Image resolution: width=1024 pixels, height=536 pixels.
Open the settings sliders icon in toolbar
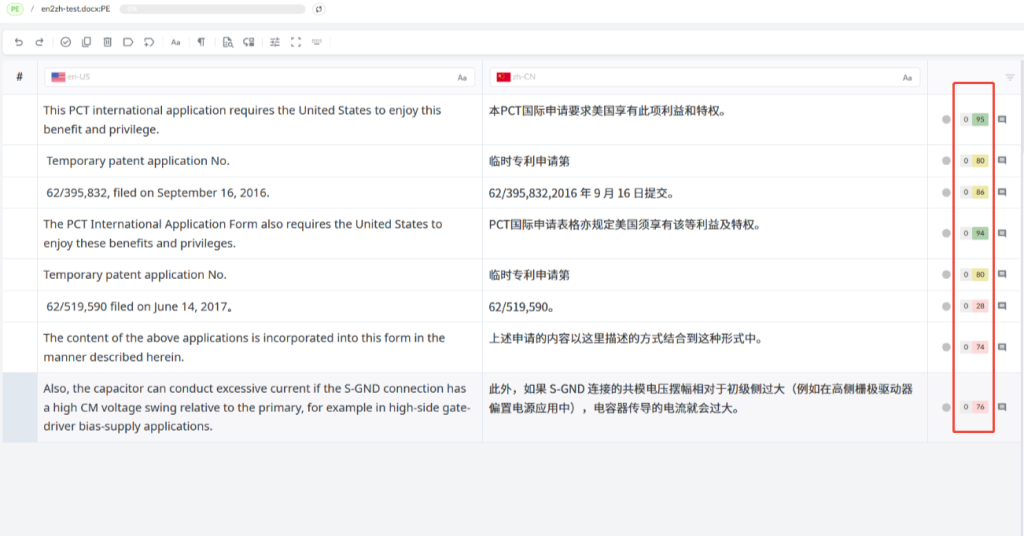[275, 42]
